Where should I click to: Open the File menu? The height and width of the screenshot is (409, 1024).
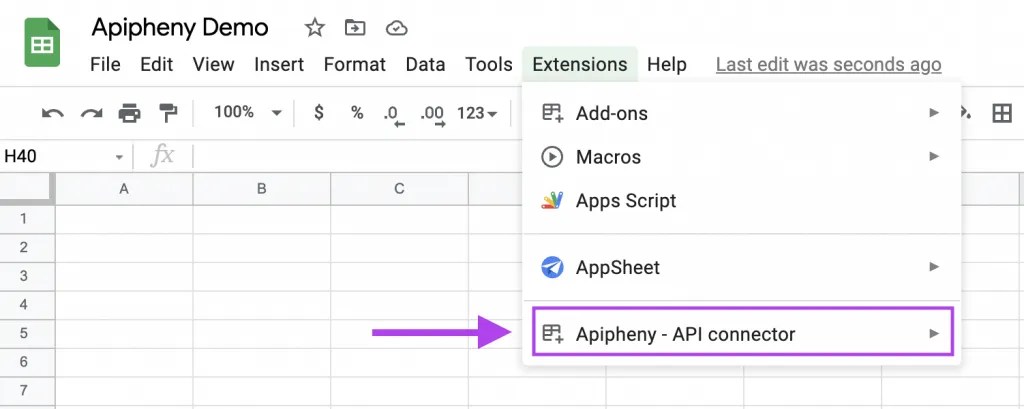click(105, 65)
